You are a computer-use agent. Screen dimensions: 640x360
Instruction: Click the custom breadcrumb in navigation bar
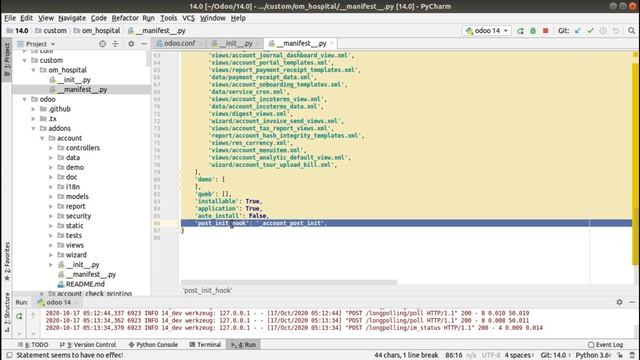point(51,31)
